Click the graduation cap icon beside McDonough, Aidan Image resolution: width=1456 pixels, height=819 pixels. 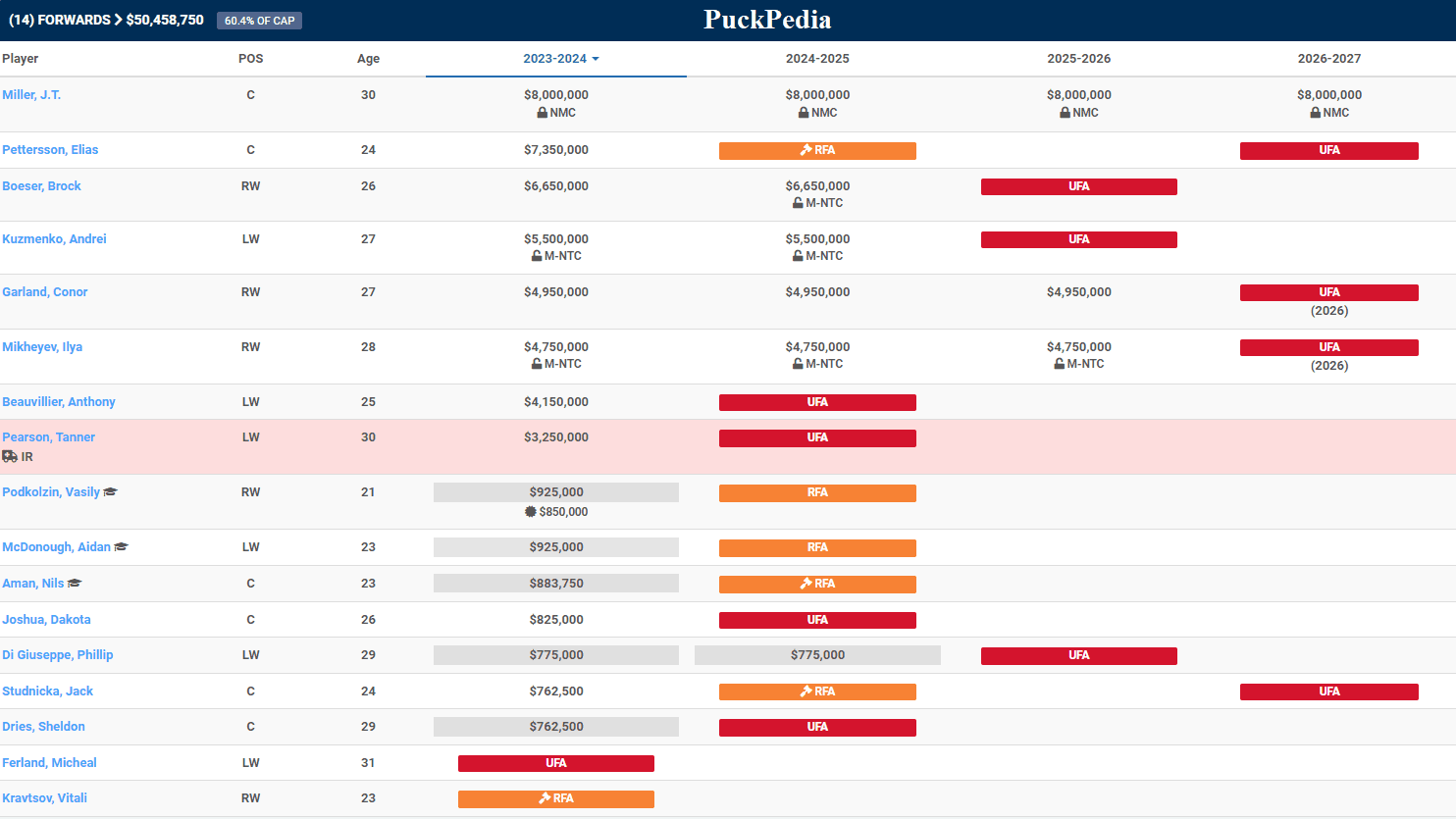(x=121, y=547)
